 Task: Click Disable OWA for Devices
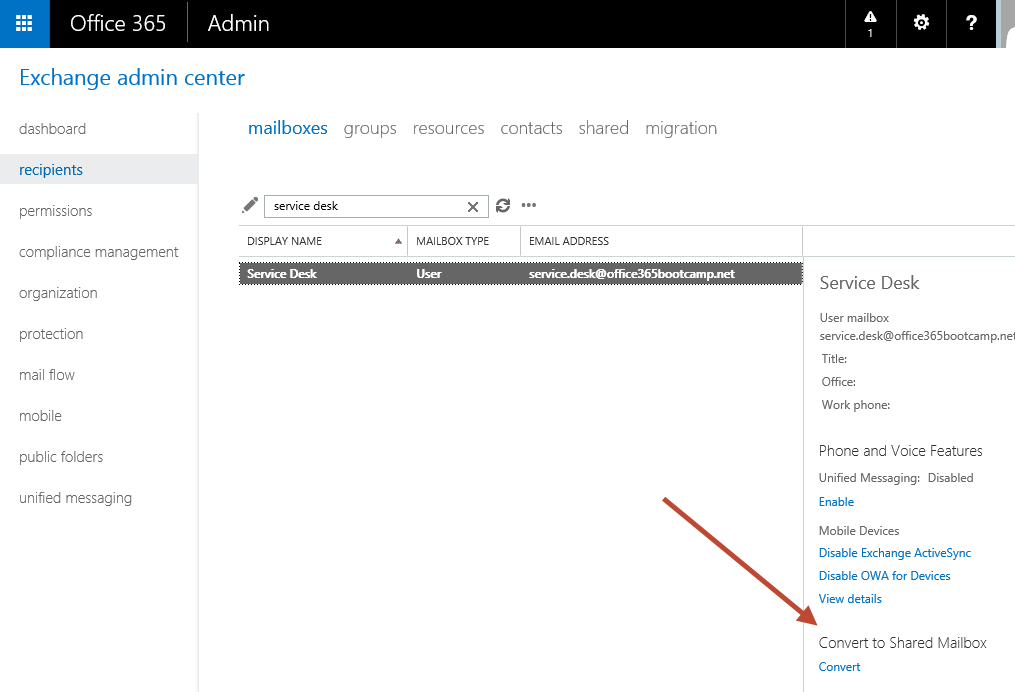coord(884,576)
